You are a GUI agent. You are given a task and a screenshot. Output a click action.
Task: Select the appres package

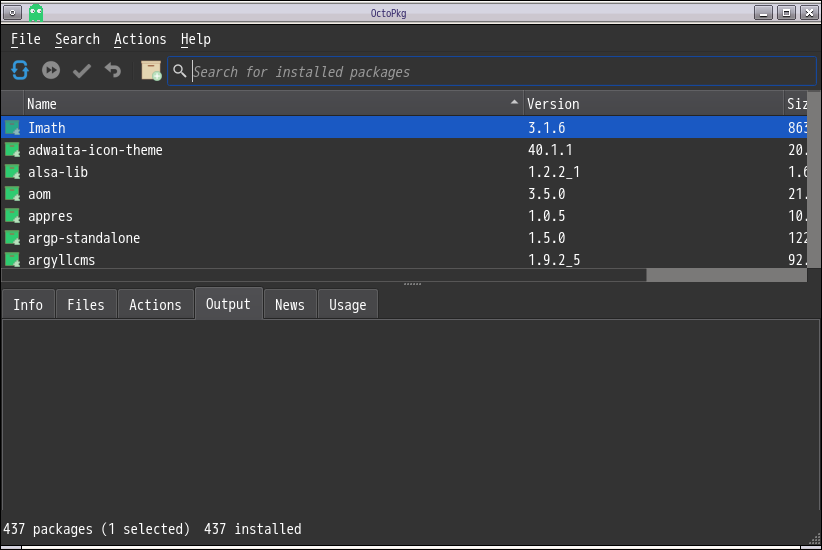[x=404, y=215]
